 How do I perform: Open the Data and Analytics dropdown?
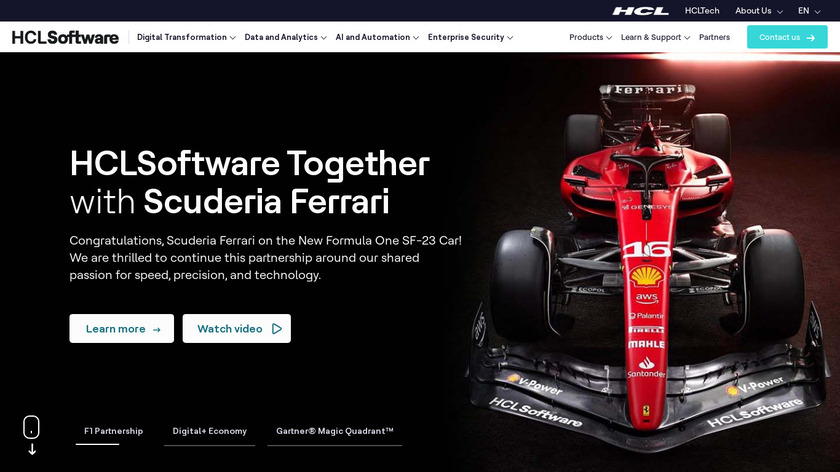click(286, 37)
